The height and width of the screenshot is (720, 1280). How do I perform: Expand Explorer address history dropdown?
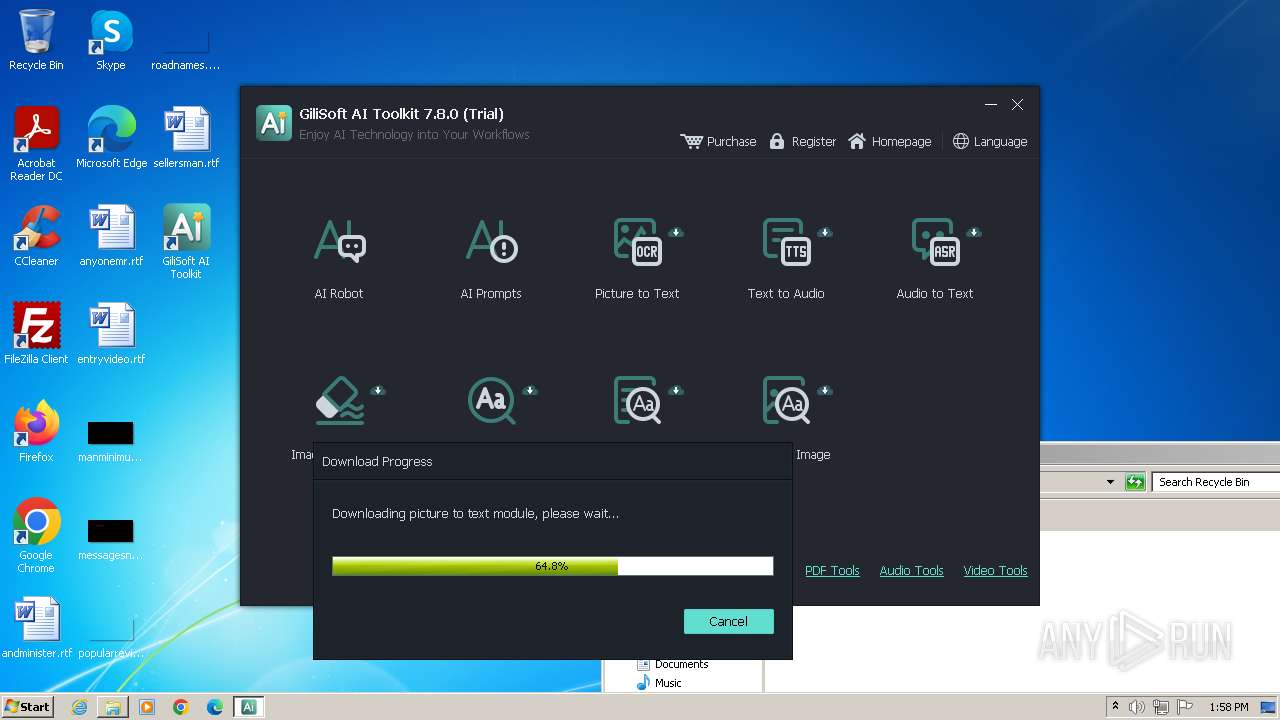click(1110, 482)
